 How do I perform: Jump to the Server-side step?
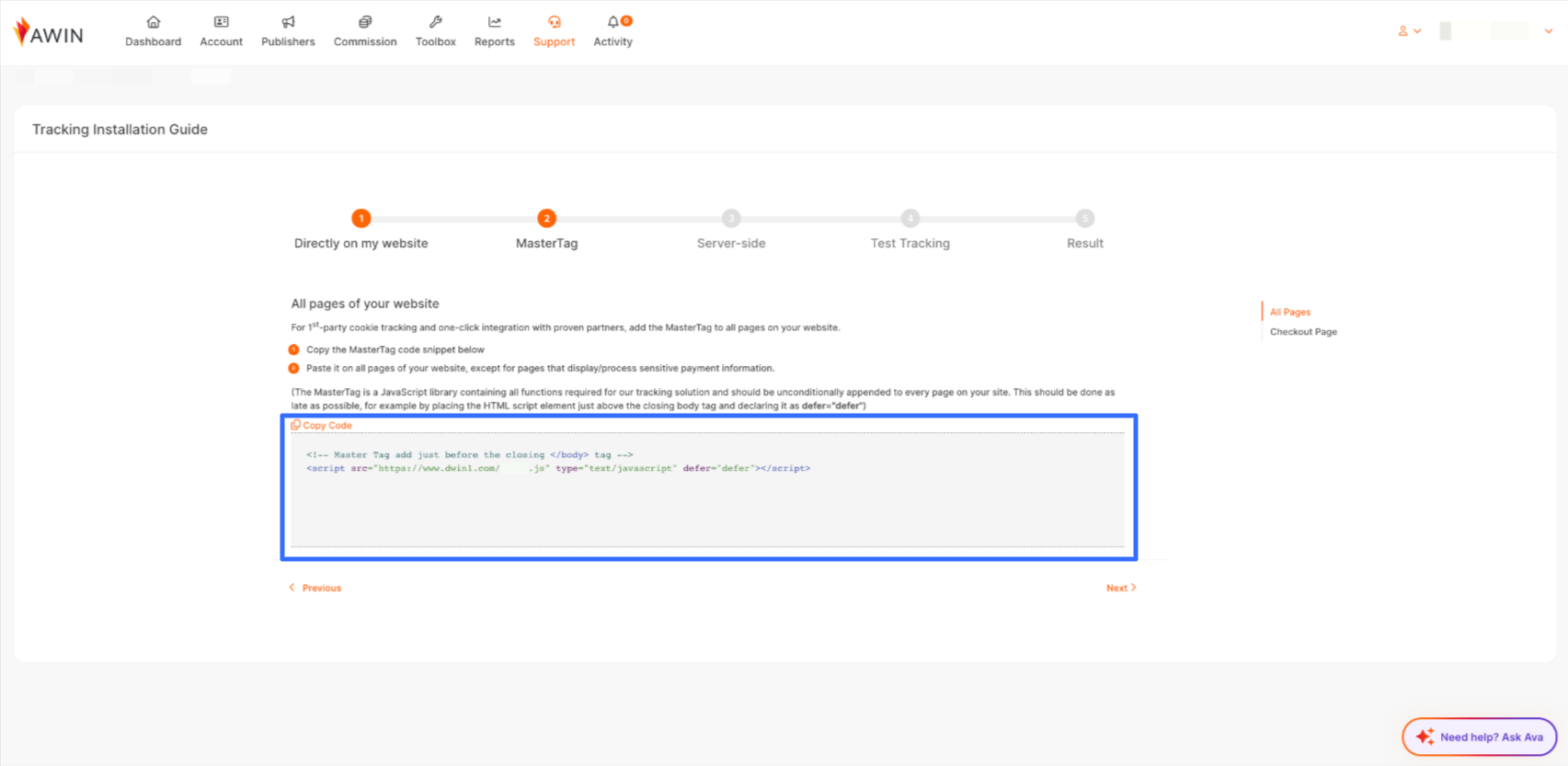coord(731,219)
